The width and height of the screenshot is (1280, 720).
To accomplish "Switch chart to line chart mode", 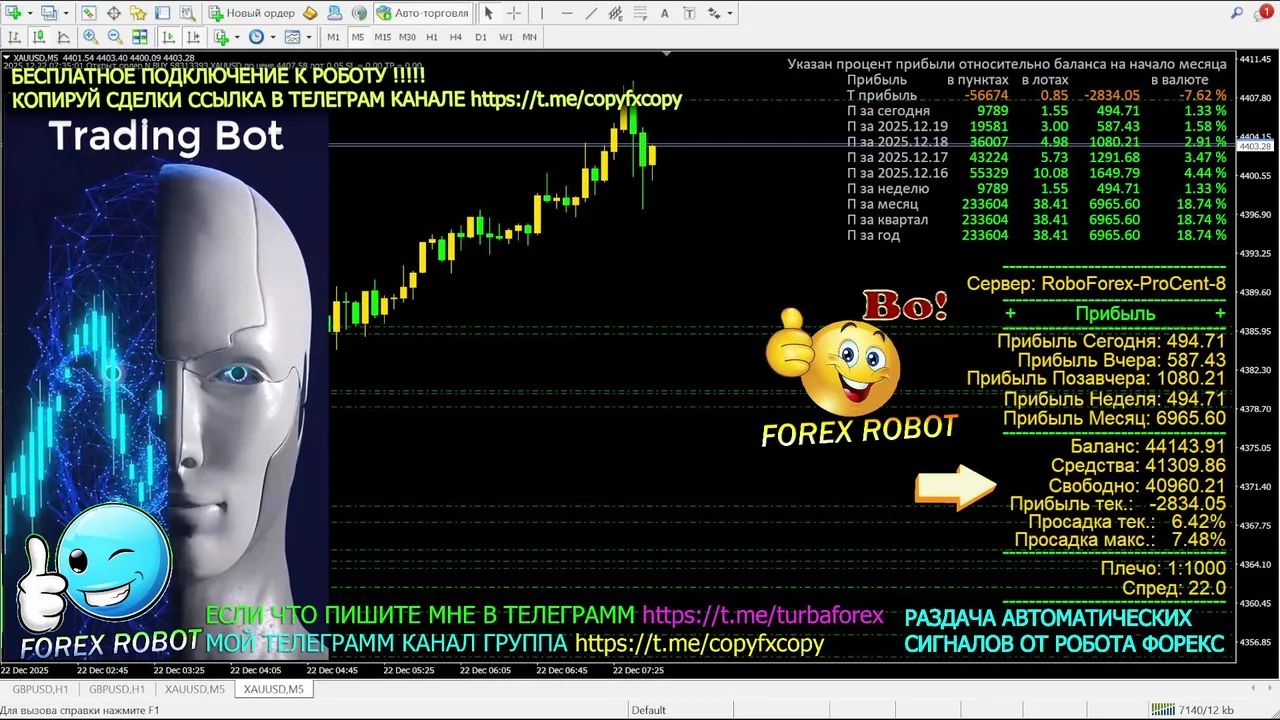I will (63, 37).
